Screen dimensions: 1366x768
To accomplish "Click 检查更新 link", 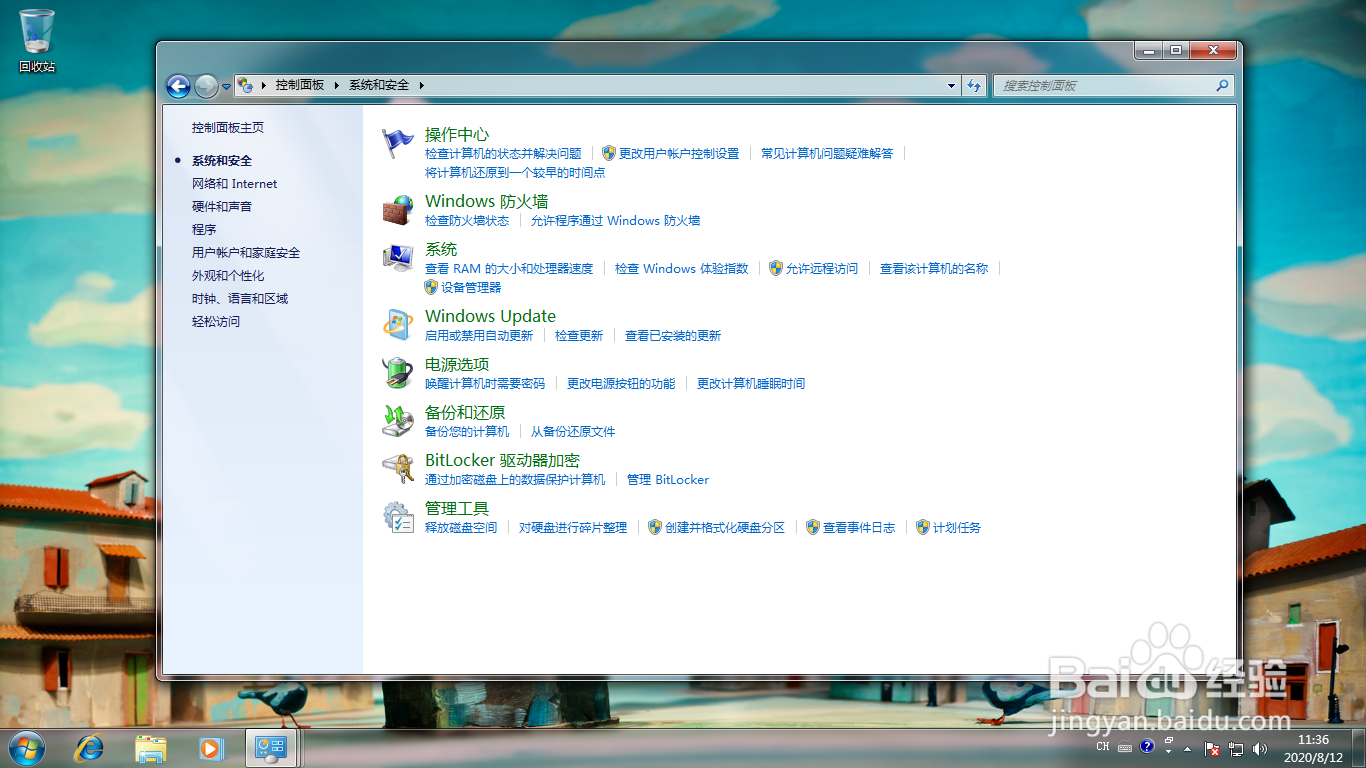I will click(x=579, y=336).
